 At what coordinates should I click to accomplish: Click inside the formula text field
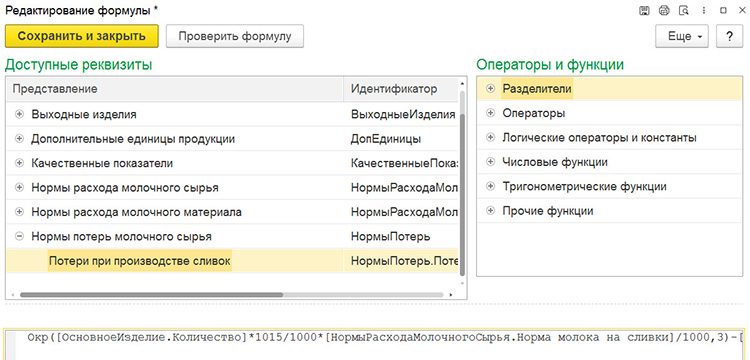[x=375, y=344]
